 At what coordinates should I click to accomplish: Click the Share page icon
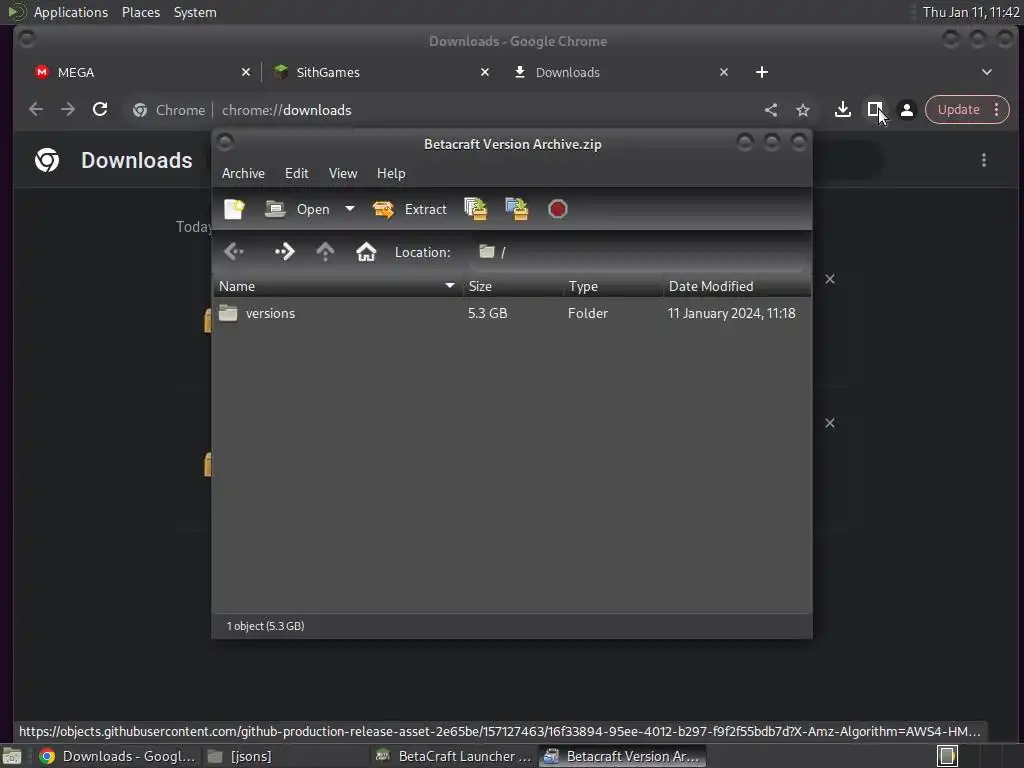click(x=771, y=110)
